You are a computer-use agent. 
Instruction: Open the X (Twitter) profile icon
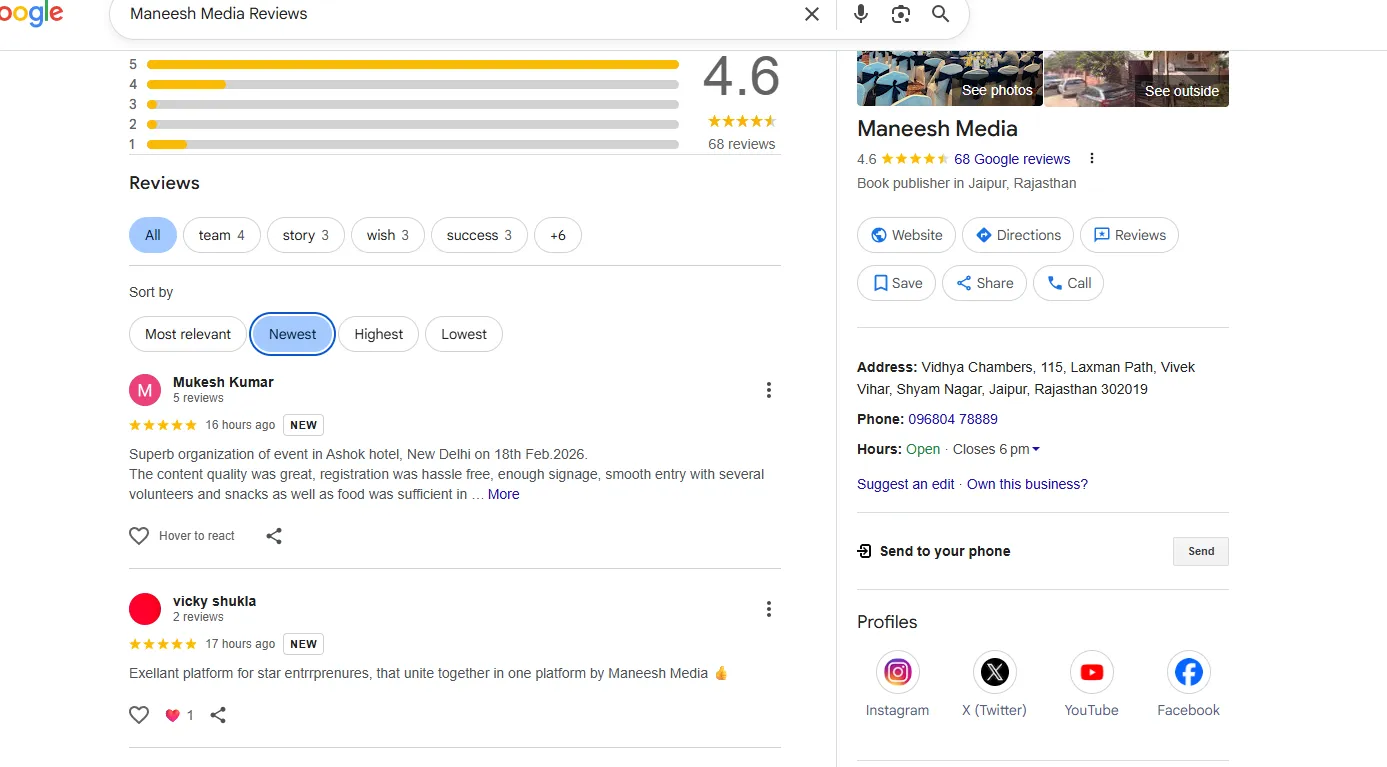coord(994,673)
